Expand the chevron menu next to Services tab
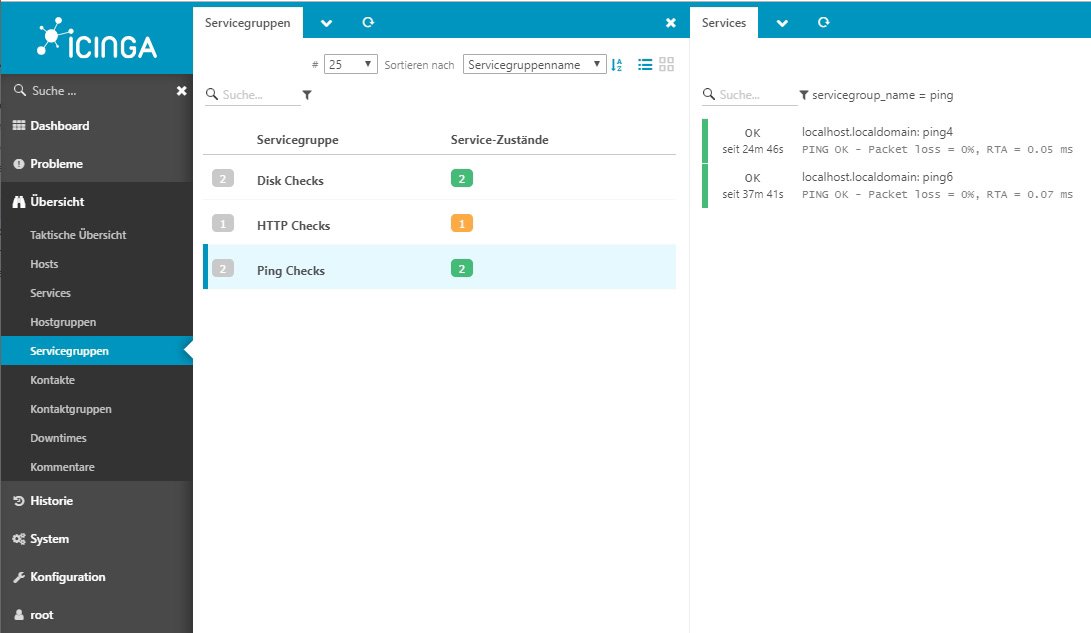 pos(782,22)
